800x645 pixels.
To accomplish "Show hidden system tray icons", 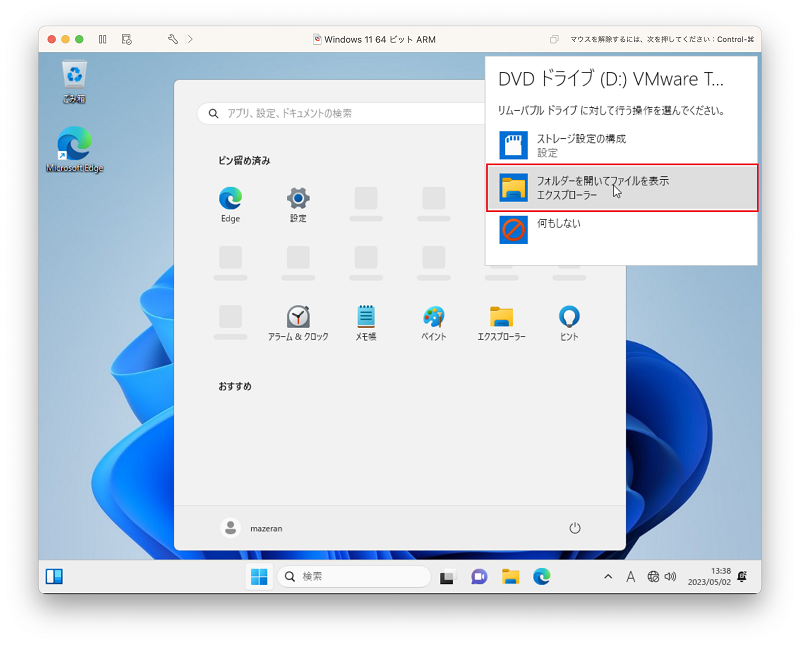I will [608, 577].
